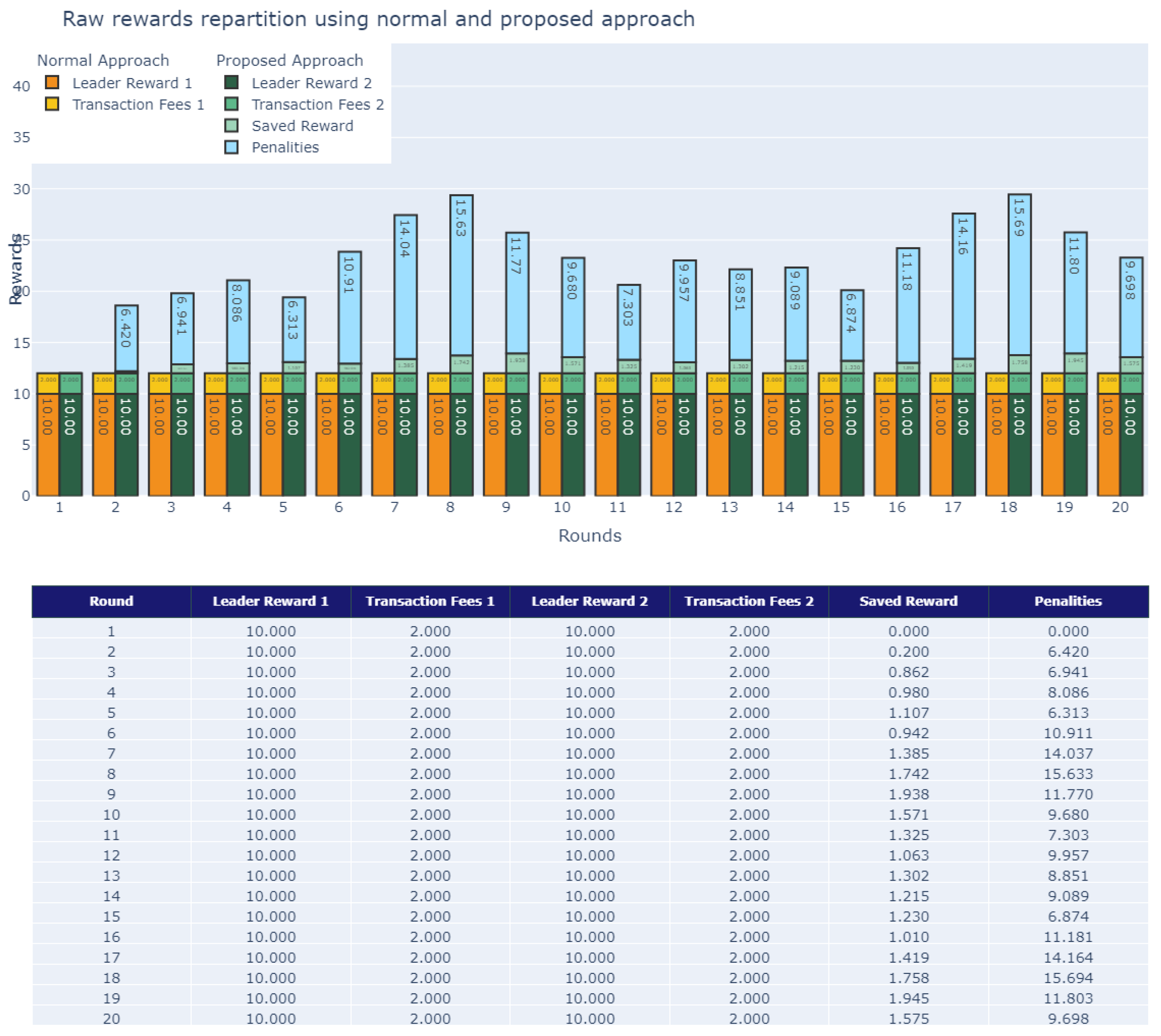The image size is (1161, 1036).
Task: Click the Penalities table column header
Action: click(1068, 601)
